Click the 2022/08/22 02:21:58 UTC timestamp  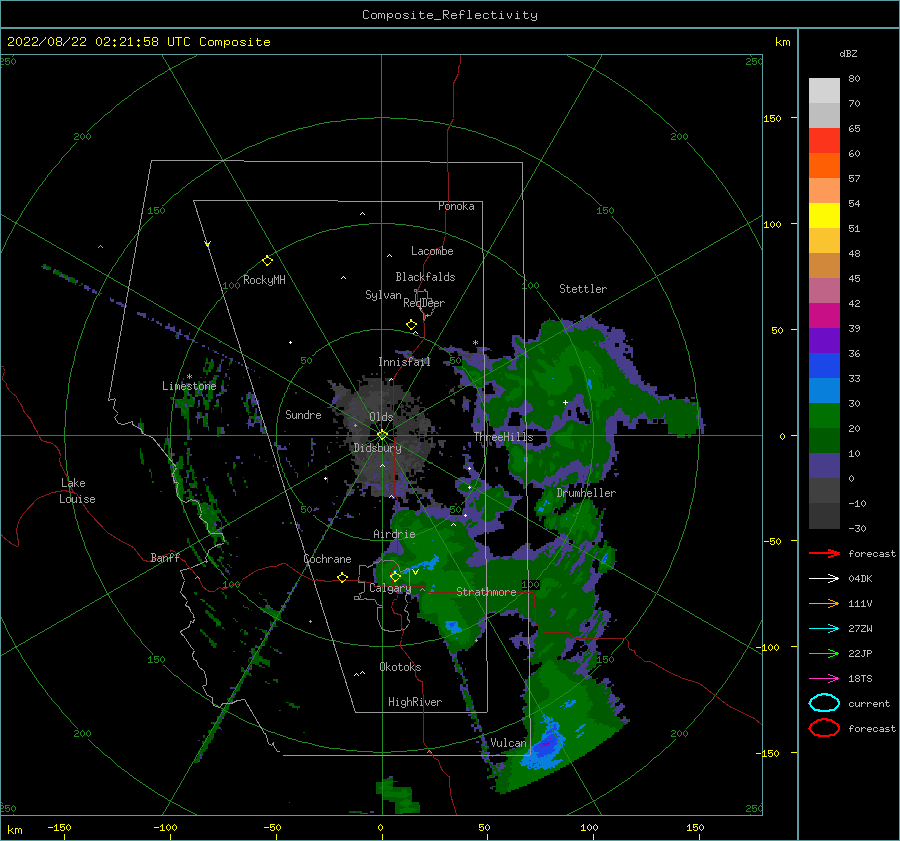pos(138,42)
